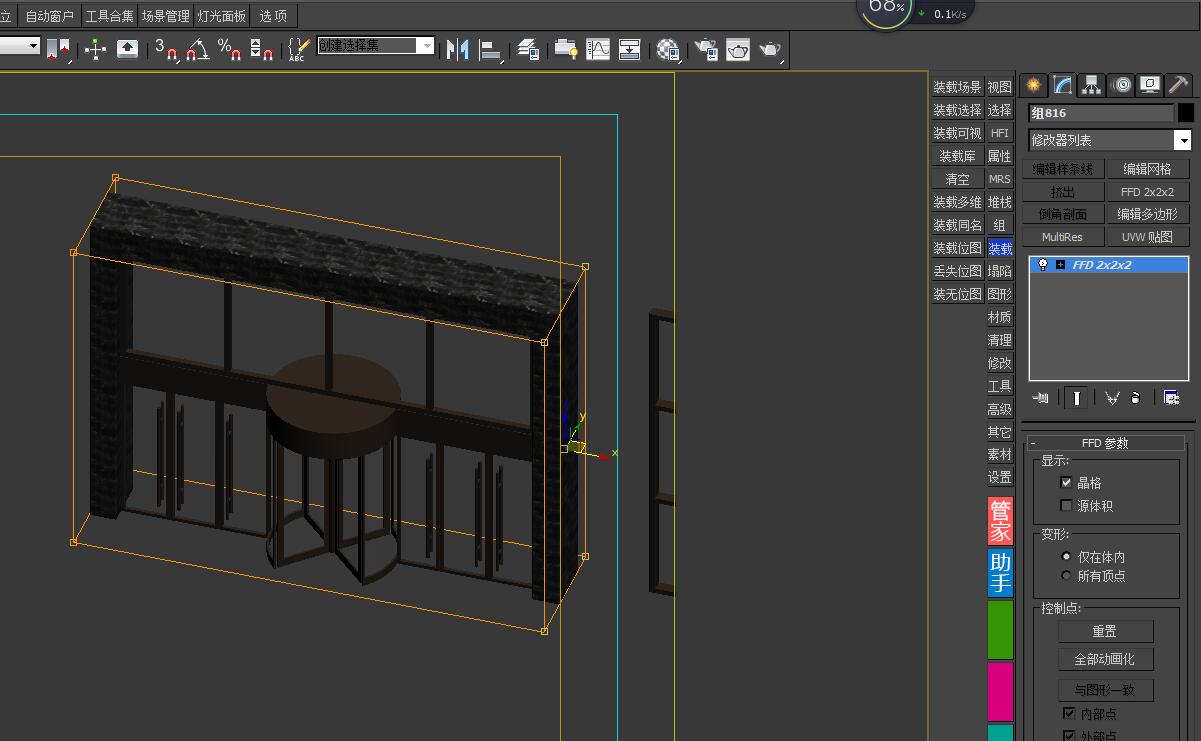This screenshot has height=741, width=1201.
Task: Open the Create command panel tab
Action: [x=1033, y=85]
